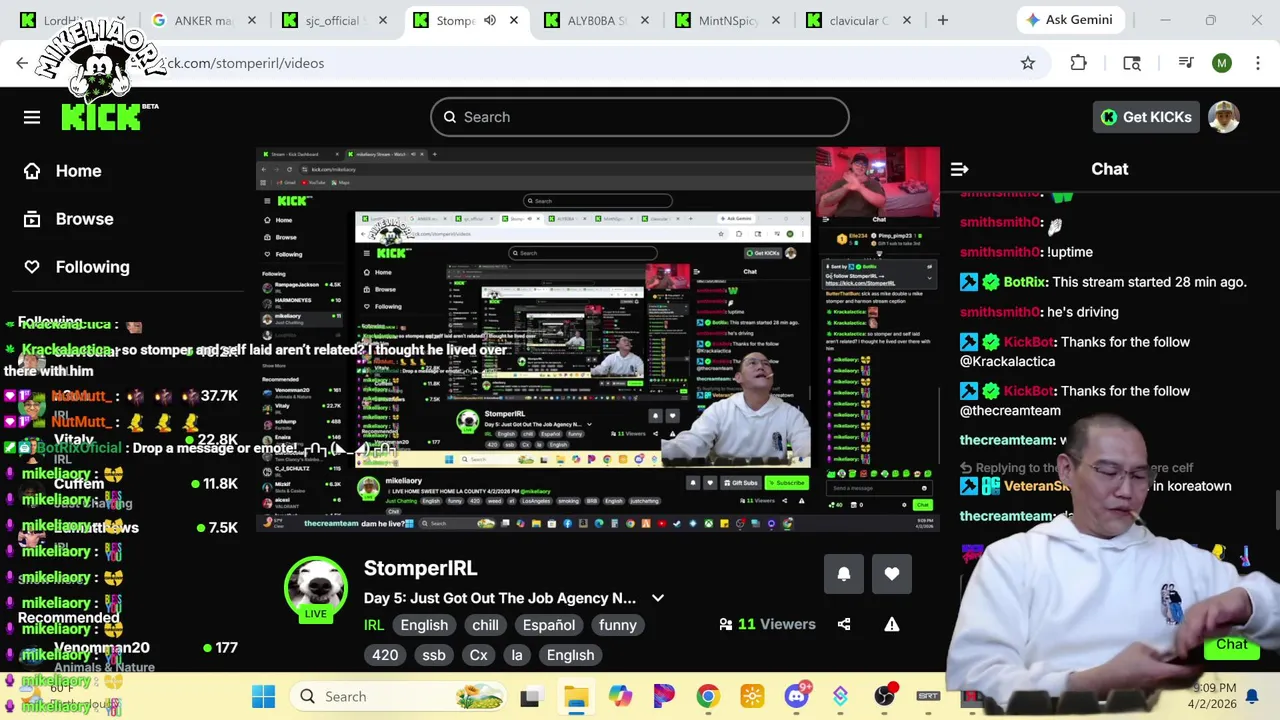This screenshot has height=720, width=1280.
Task: Select the English tag beside la
Action: click(571, 655)
